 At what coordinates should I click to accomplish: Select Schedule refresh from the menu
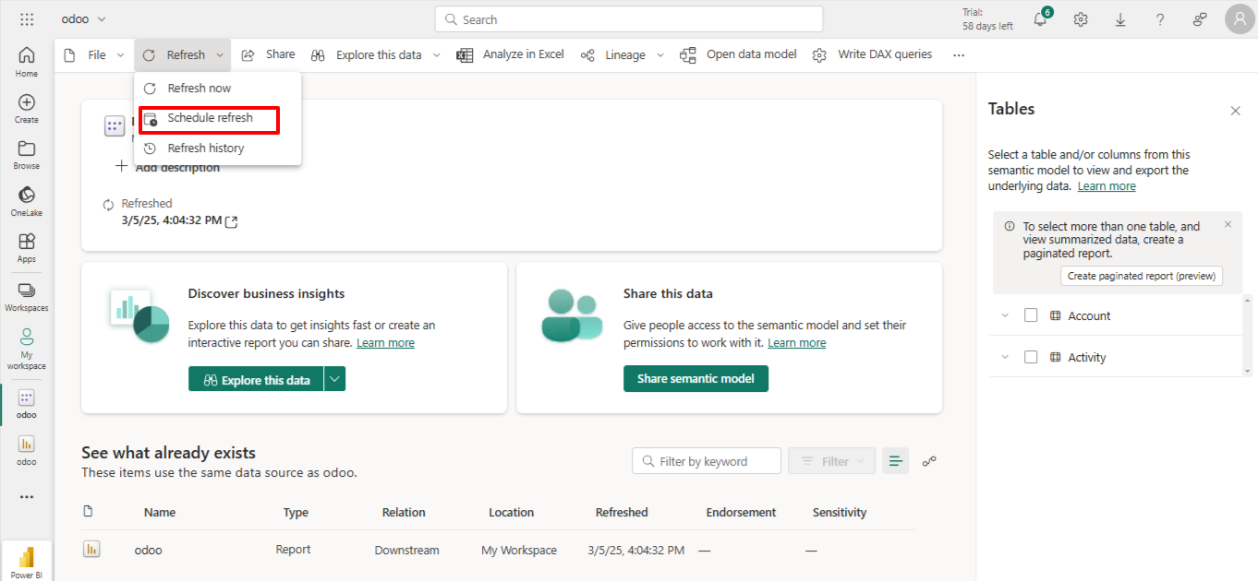click(209, 118)
